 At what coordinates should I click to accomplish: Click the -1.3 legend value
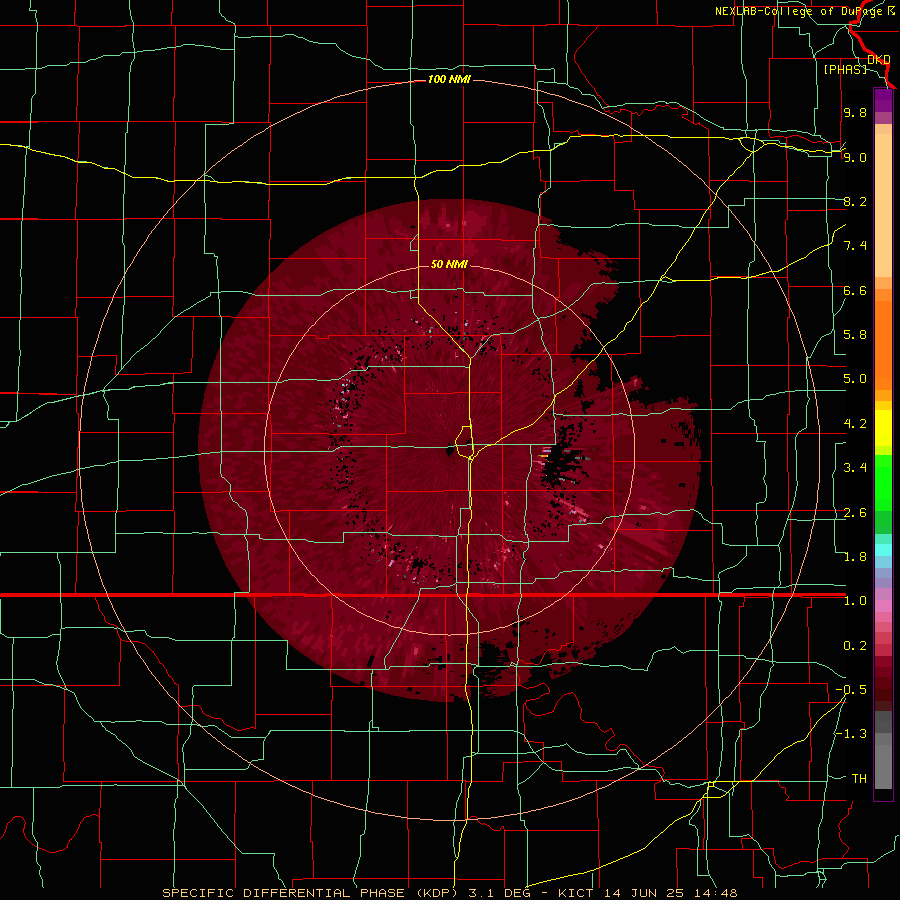(x=851, y=734)
